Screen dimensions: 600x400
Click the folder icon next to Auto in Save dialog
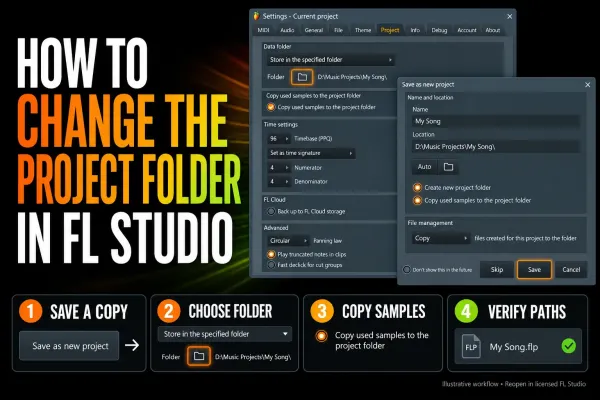click(448, 167)
